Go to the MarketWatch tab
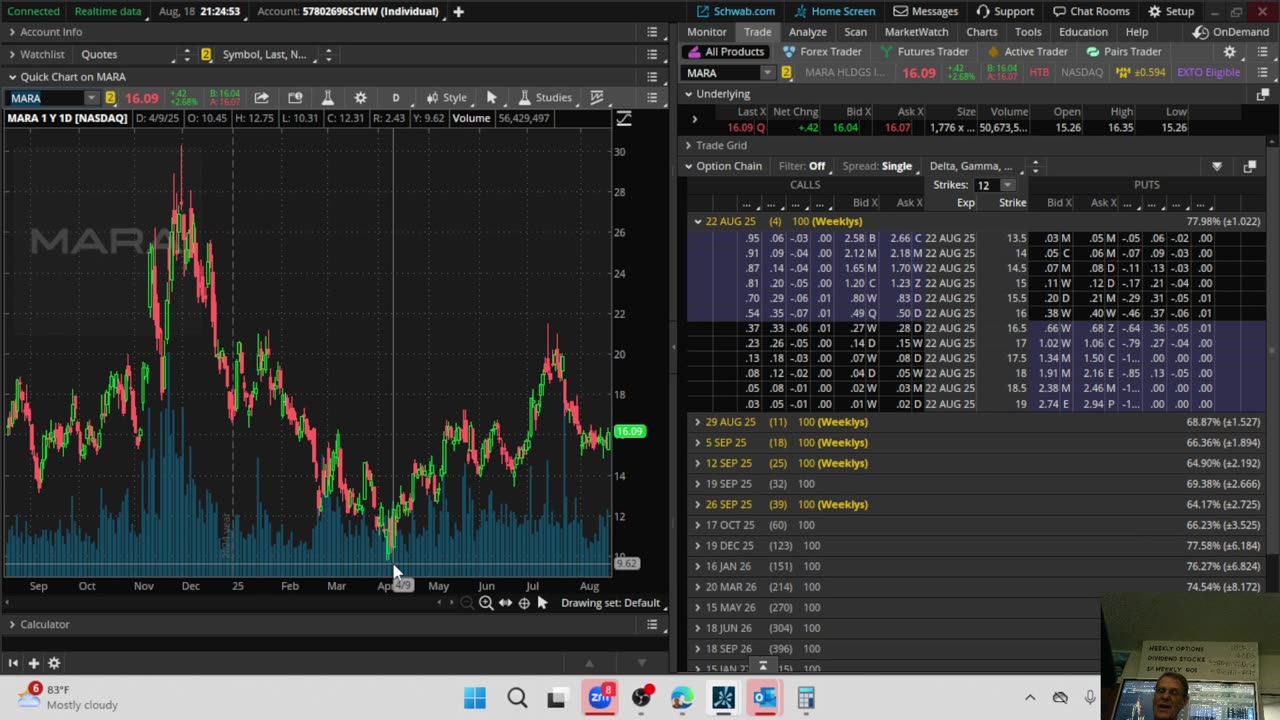The height and width of the screenshot is (720, 1280). point(916,32)
